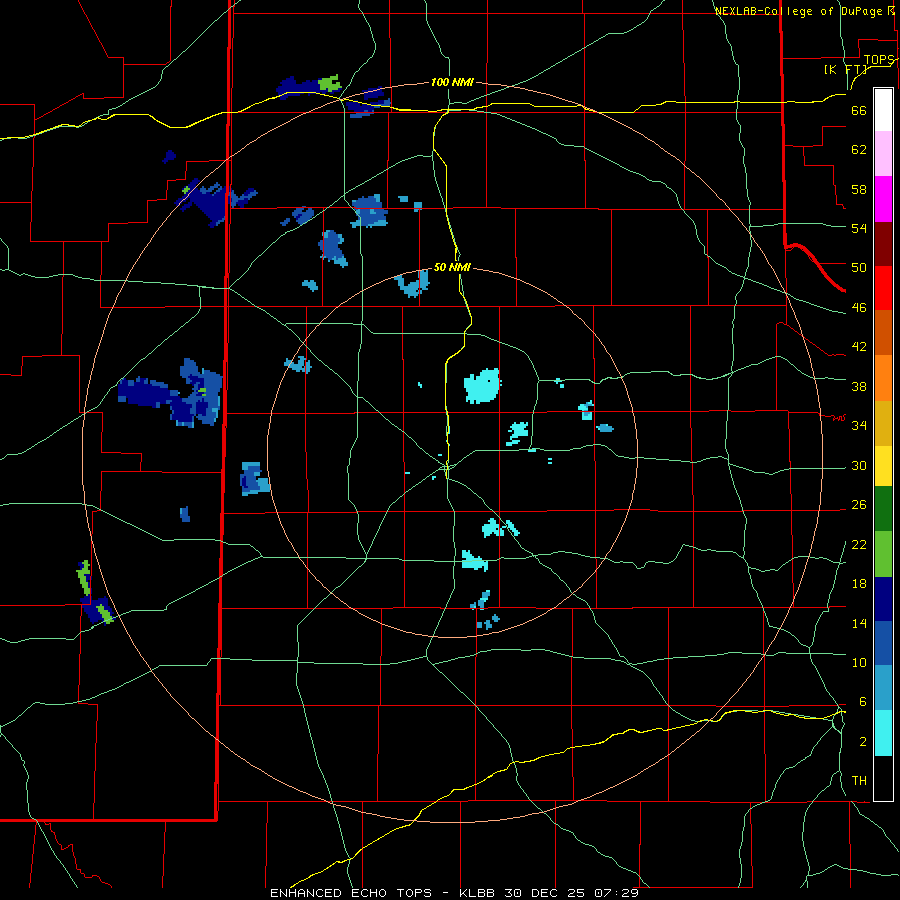The width and height of the screenshot is (900, 900).
Task: Select the '50' legend value
Action: point(859,268)
